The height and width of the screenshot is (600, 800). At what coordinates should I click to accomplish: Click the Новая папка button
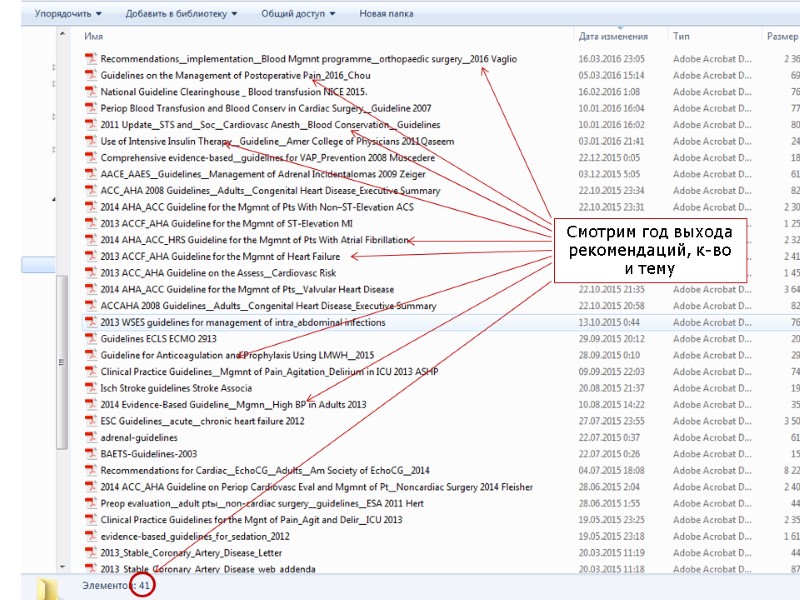coord(386,14)
